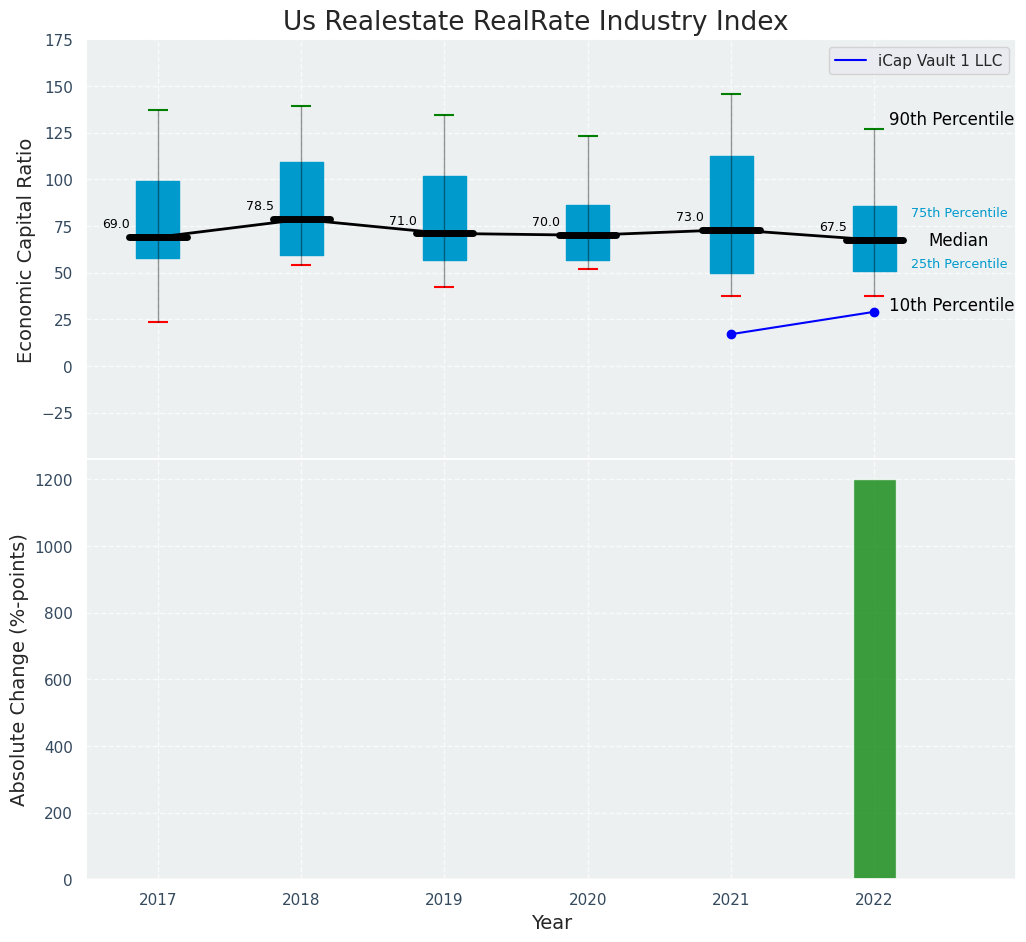Click the 78.5 median value label
1026x942 pixels.
tap(260, 206)
